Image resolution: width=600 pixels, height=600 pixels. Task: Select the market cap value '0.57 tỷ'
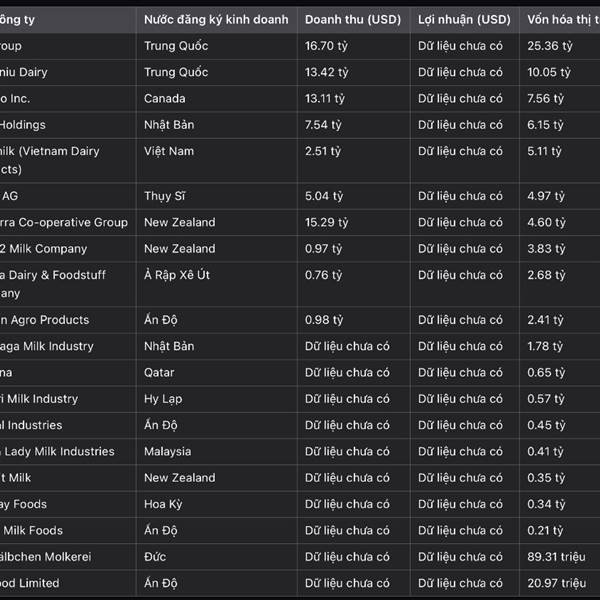[546, 399]
